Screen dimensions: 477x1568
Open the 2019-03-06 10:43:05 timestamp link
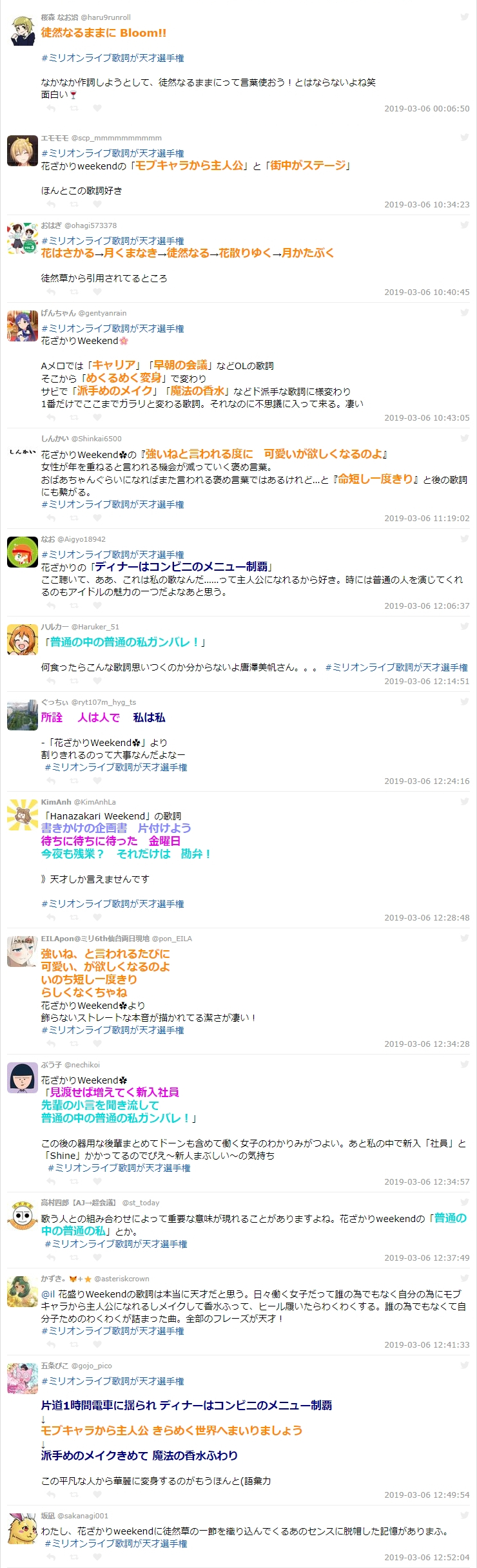coord(427,417)
